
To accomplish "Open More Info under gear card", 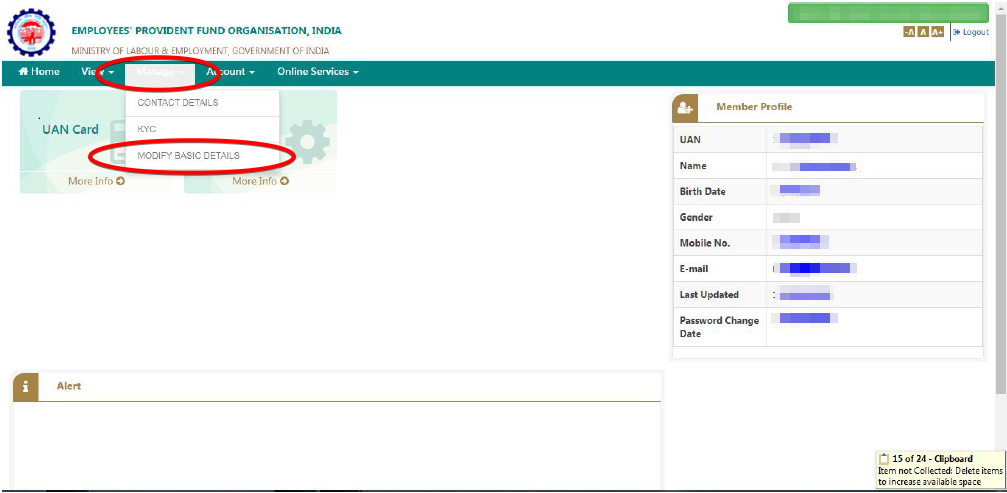I will [x=261, y=181].
